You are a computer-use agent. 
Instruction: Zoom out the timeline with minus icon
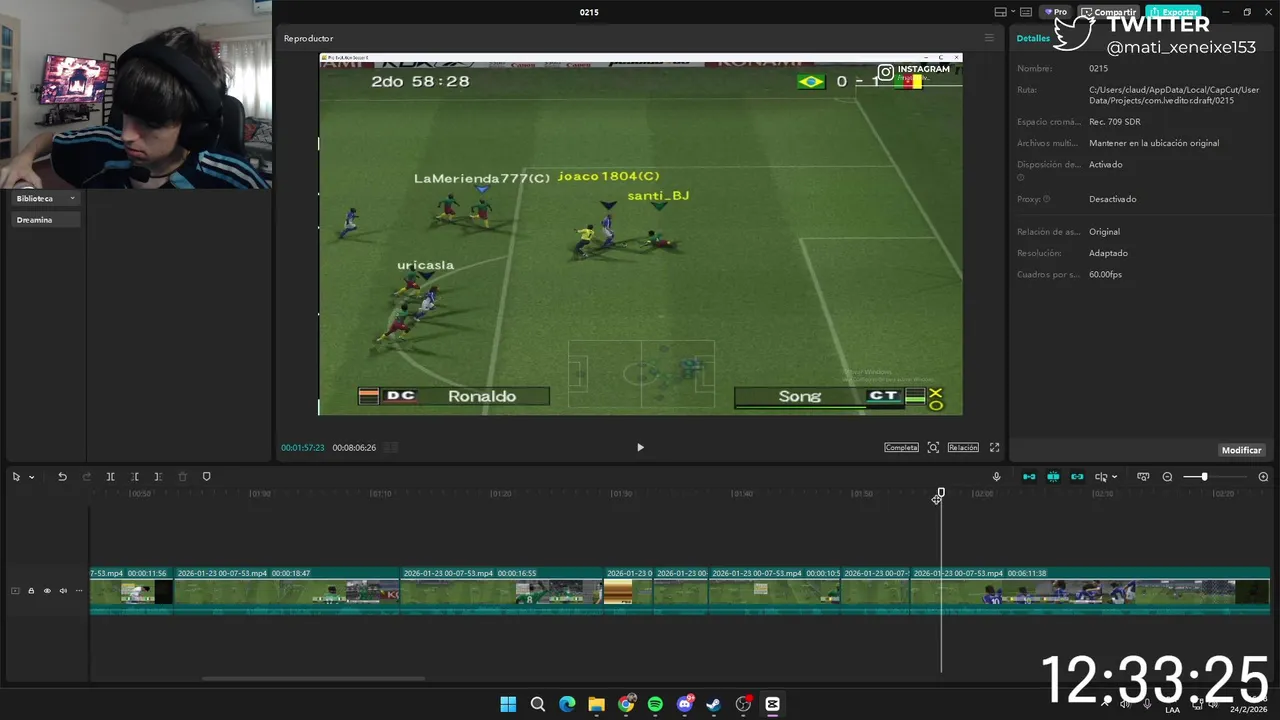click(x=1167, y=477)
